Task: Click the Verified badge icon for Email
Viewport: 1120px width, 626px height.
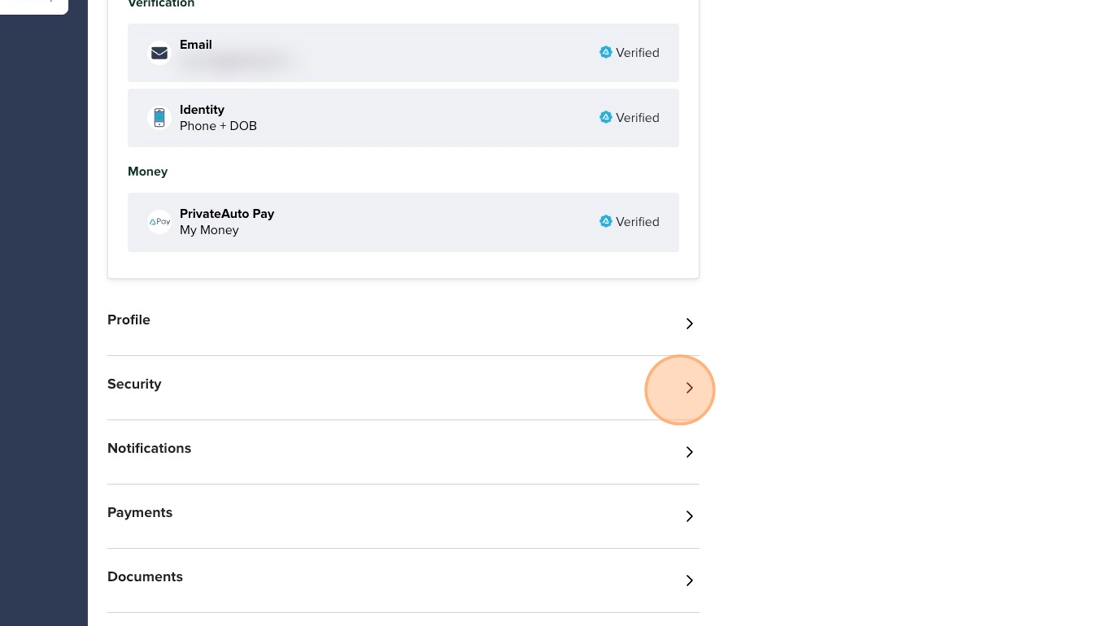Action: [x=605, y=53]
